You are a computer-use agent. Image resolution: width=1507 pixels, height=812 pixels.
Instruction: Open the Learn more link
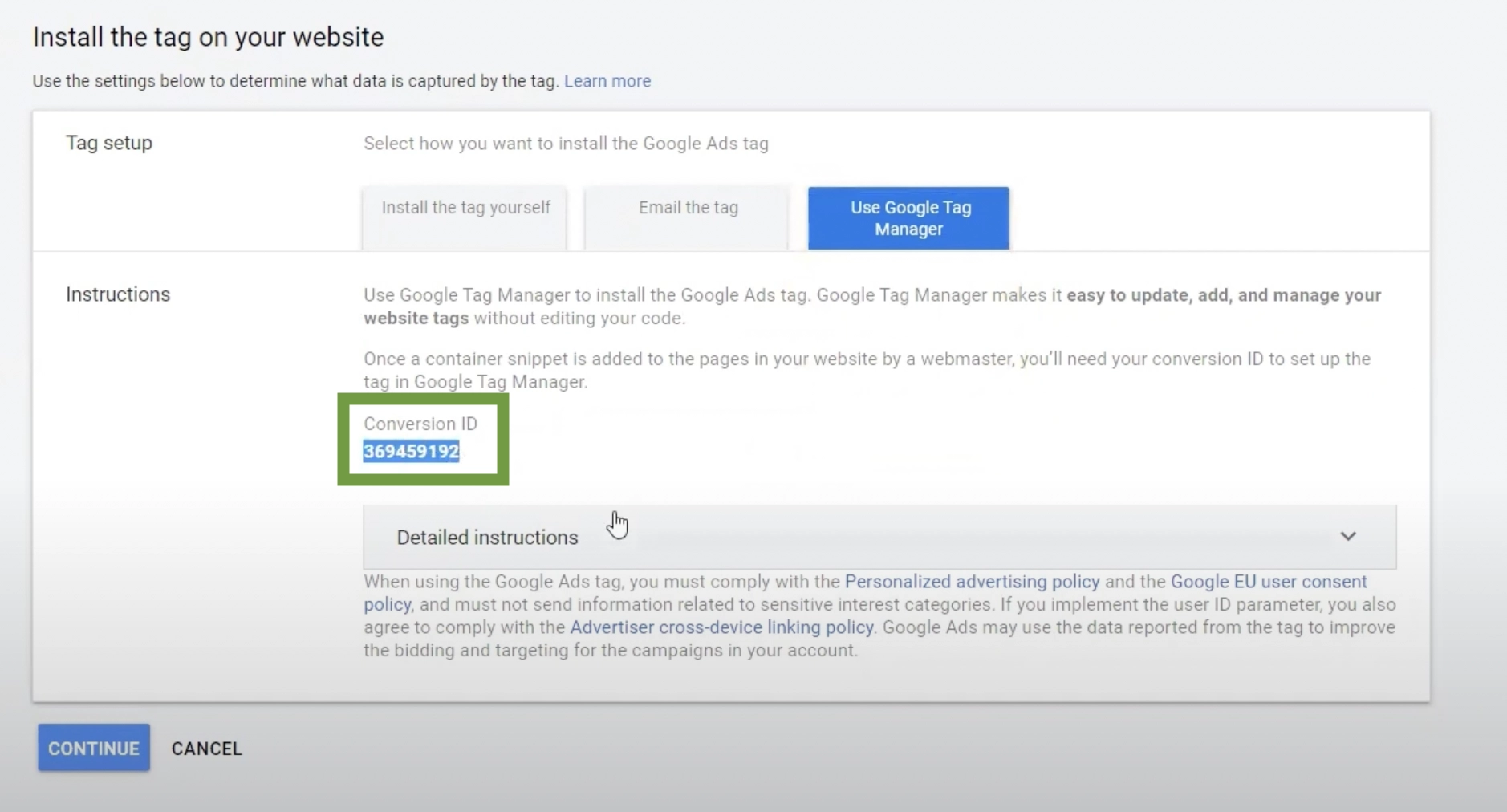607,81
